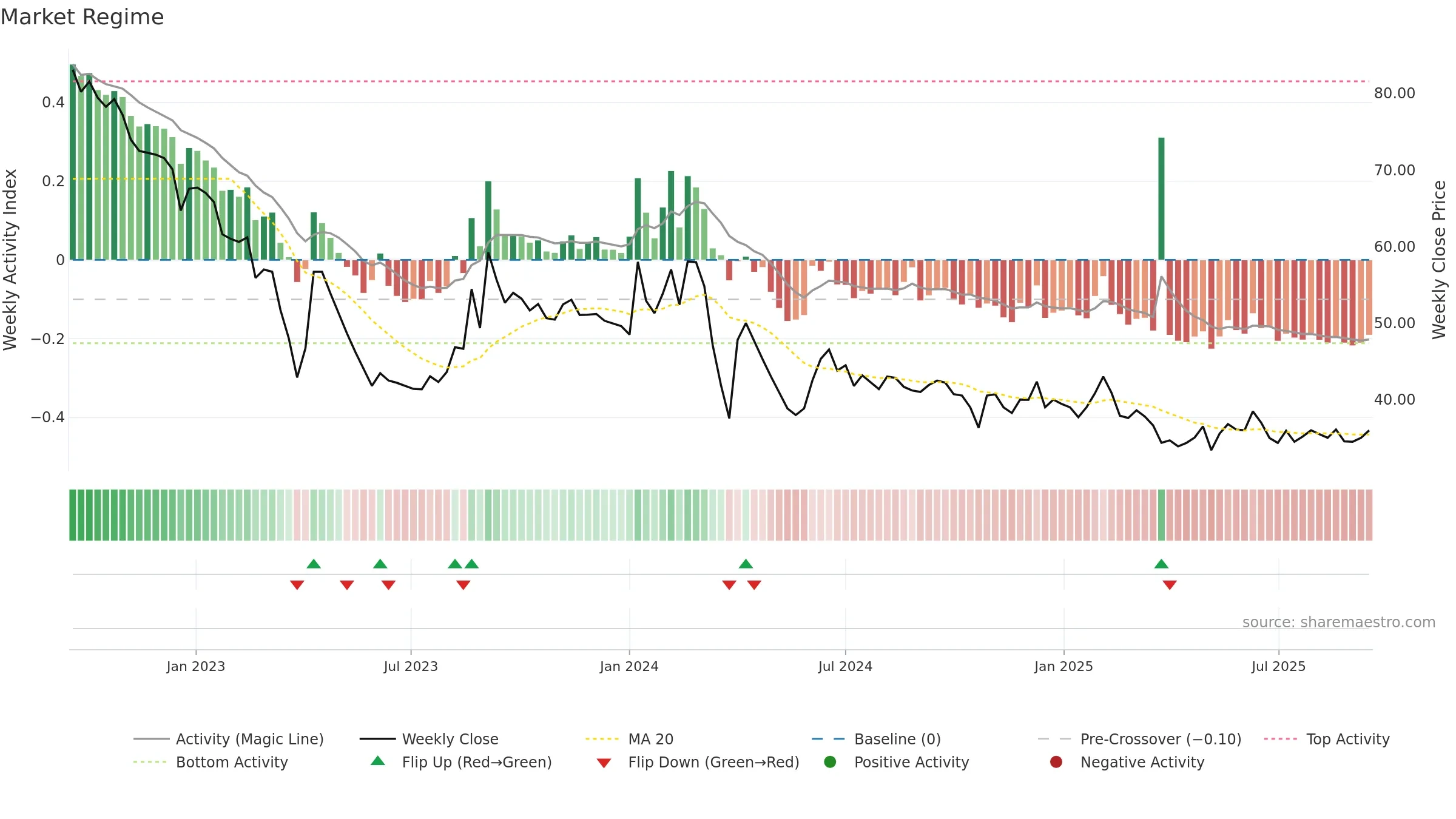
Task: Select the Flip Up triangle near April 2025
Action: (1161, 564)
